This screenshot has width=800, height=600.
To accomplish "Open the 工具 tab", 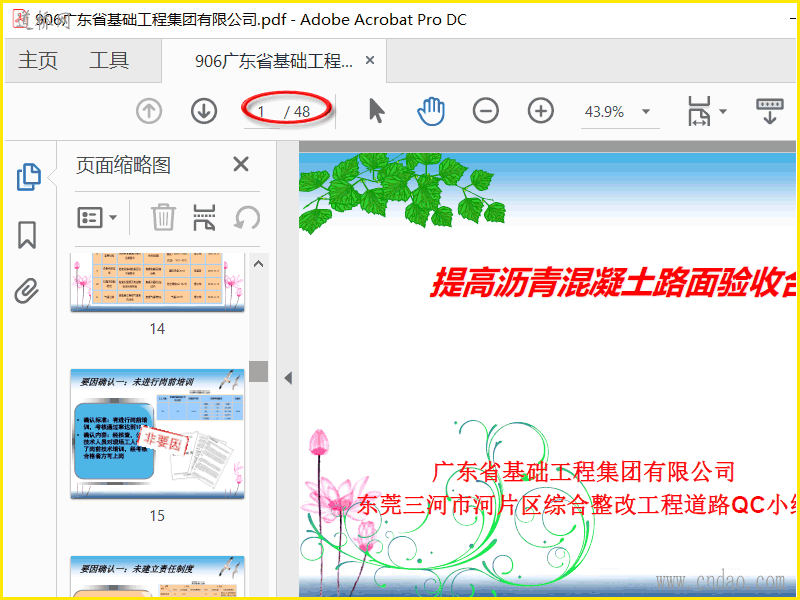I will click(x=109, y=61).
